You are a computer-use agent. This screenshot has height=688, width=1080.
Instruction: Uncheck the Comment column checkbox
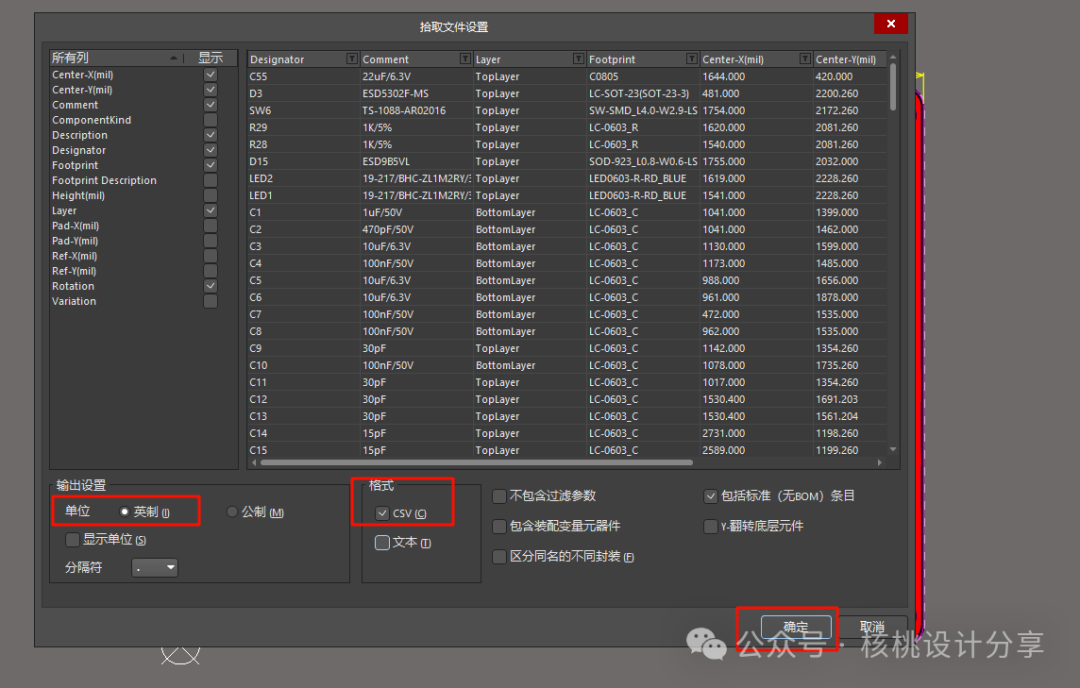tap(211, 105)
